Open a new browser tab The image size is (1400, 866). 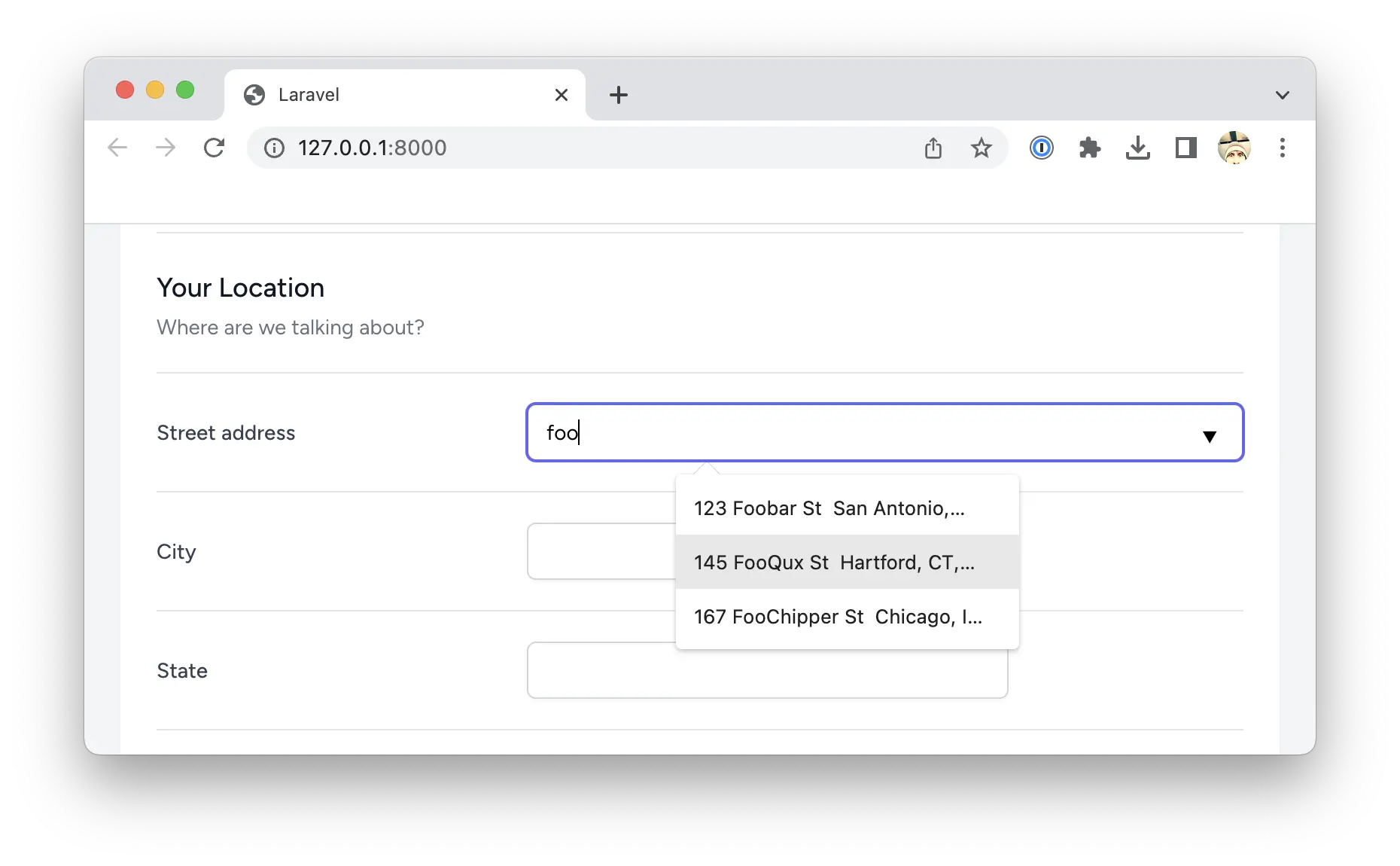pyautogui.click(x=618, y=95)
